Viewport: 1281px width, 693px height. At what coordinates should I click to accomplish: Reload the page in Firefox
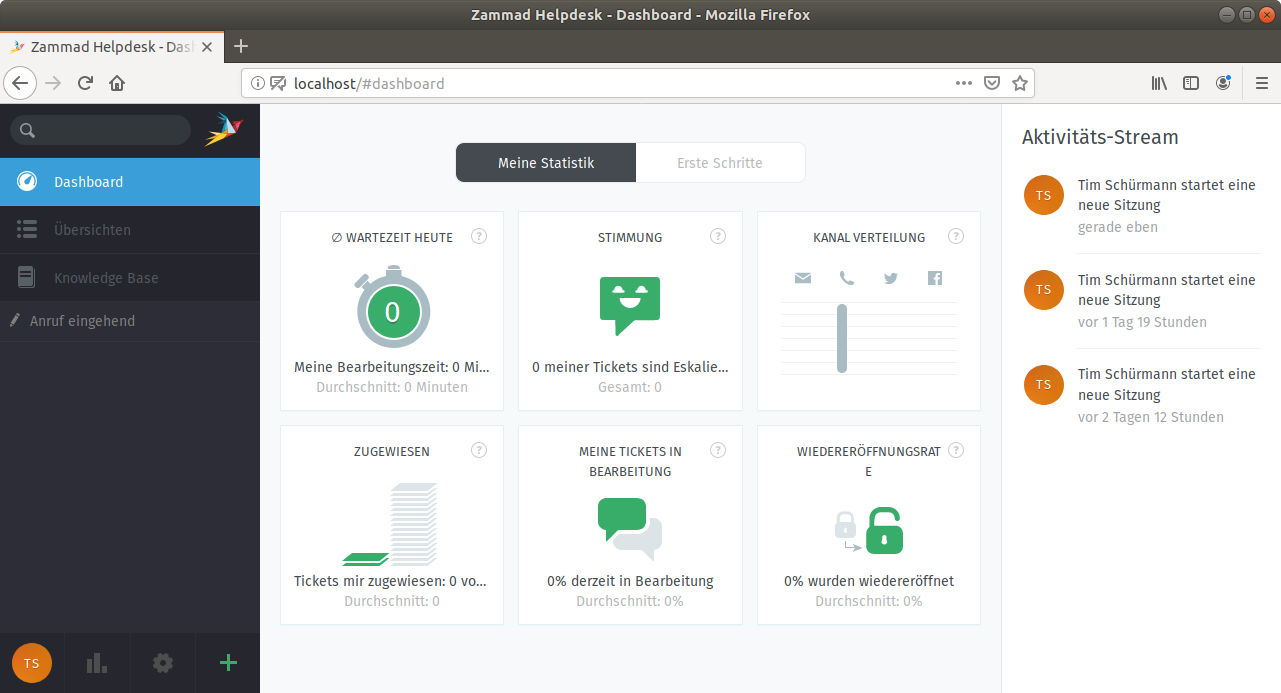click(86, 83)
